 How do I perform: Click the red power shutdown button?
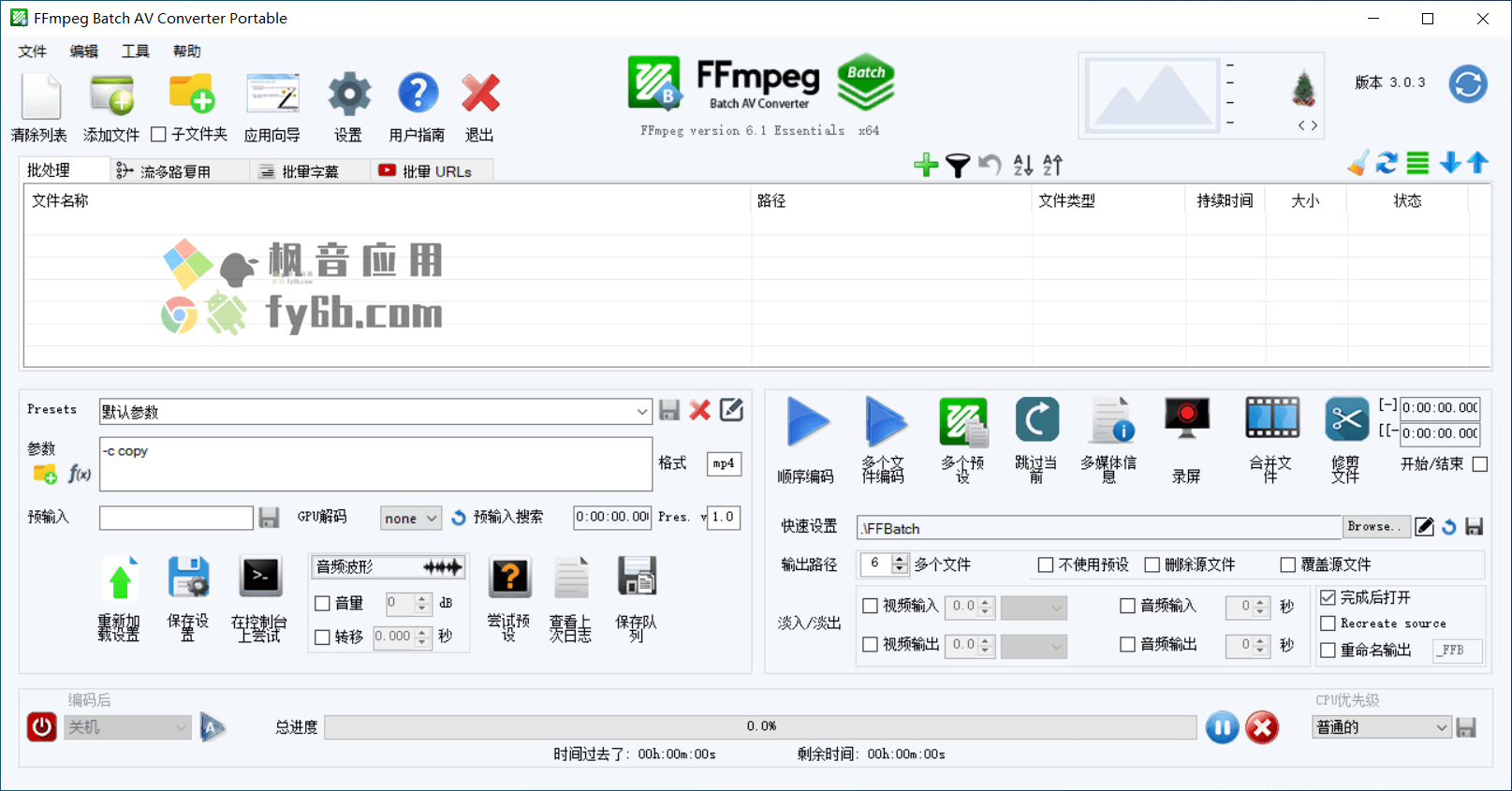pos(42,726)
